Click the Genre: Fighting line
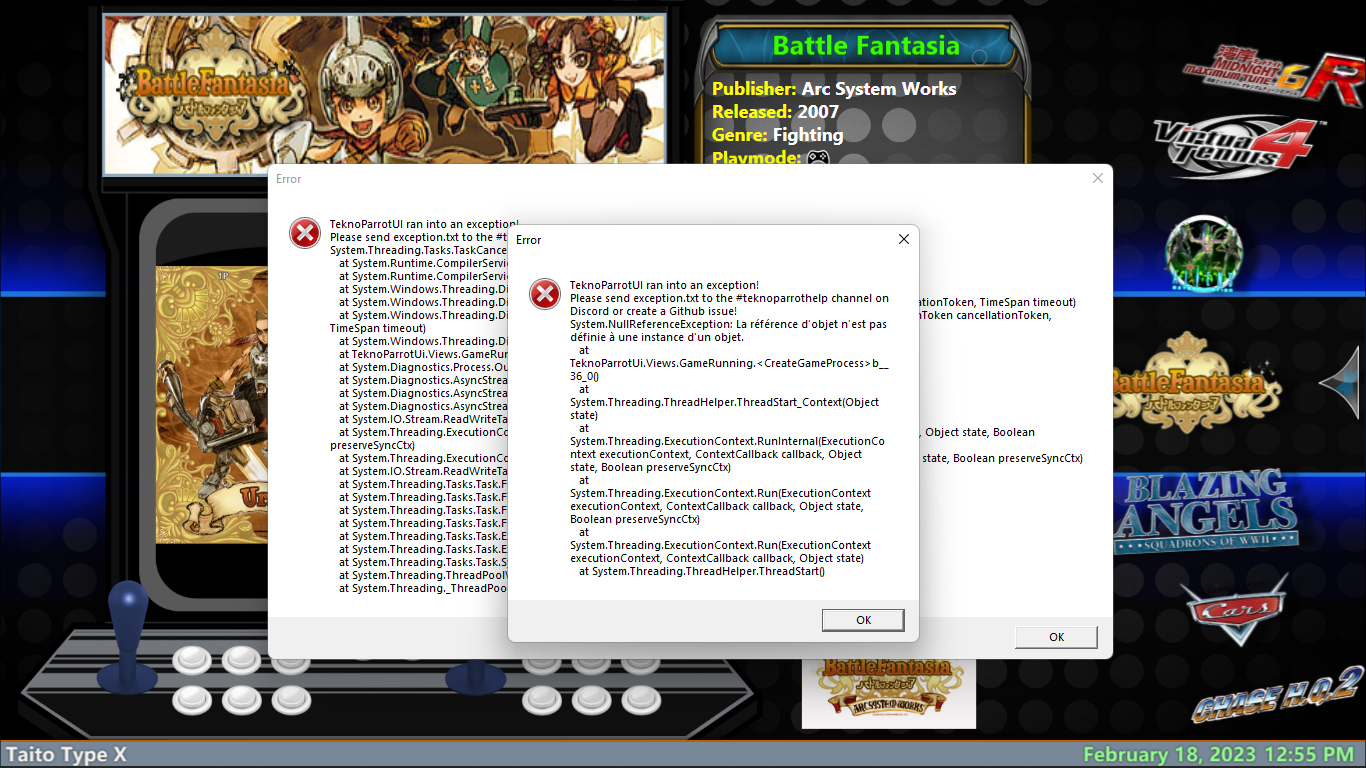This screenshot has height=768, width=1366. click(x=777, y=135)
